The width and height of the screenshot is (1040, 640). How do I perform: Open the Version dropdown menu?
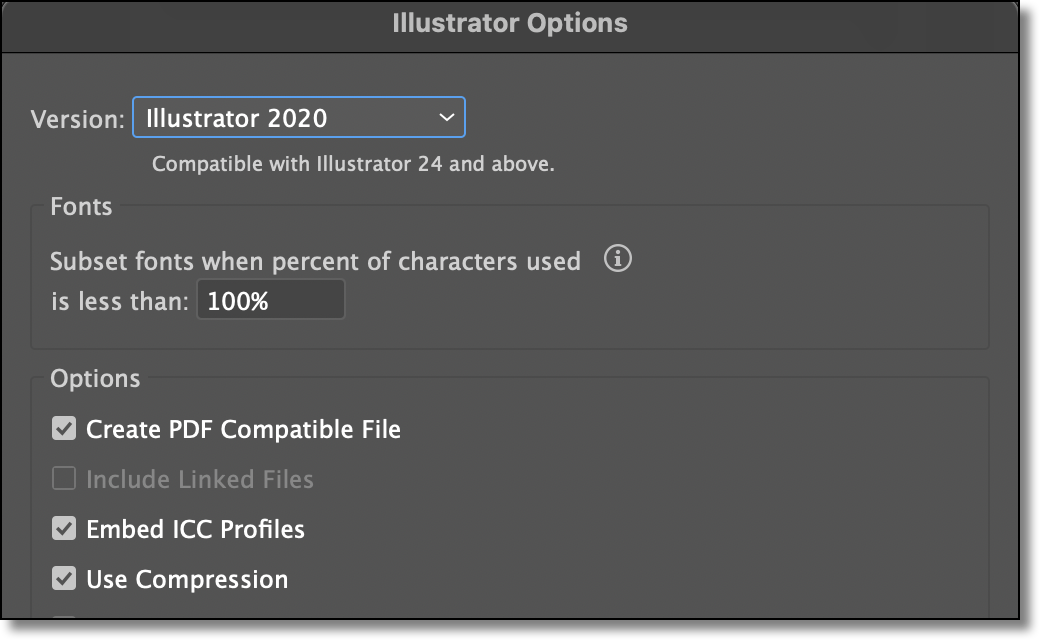[300, 117]
